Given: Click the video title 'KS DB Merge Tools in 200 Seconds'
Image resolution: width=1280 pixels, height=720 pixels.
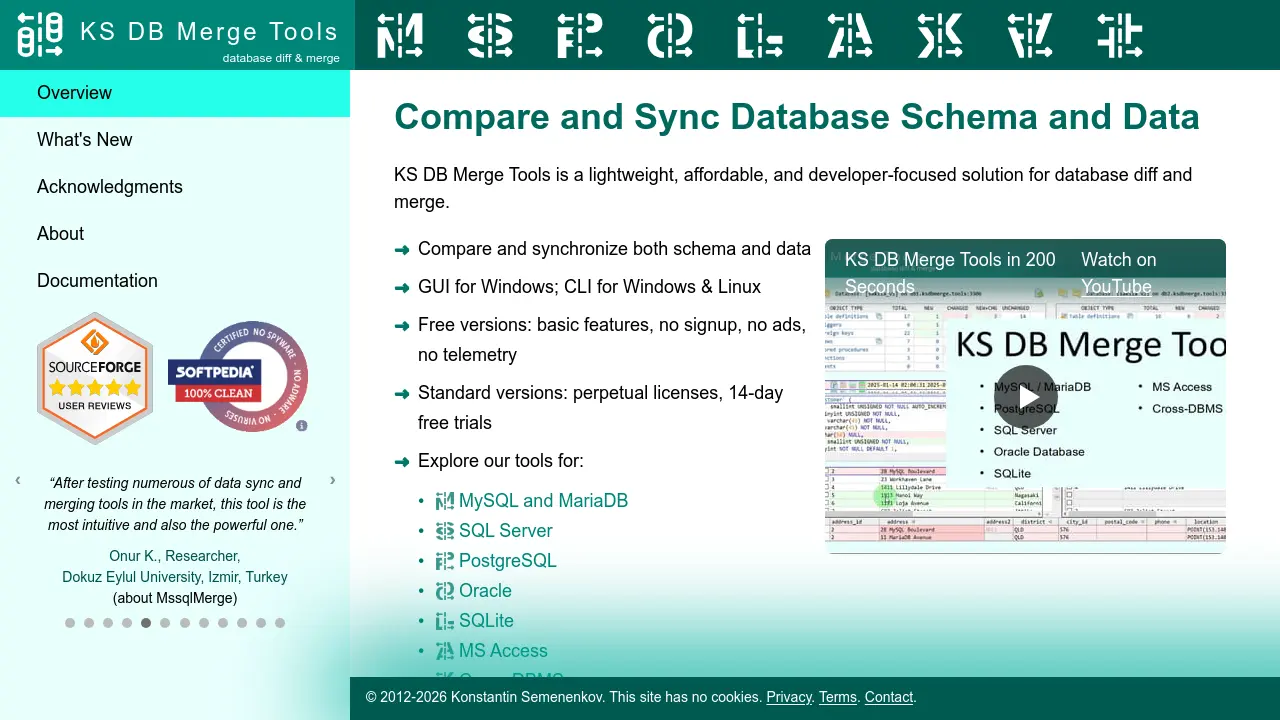Looking at the screenshot, I should (950, 273).
